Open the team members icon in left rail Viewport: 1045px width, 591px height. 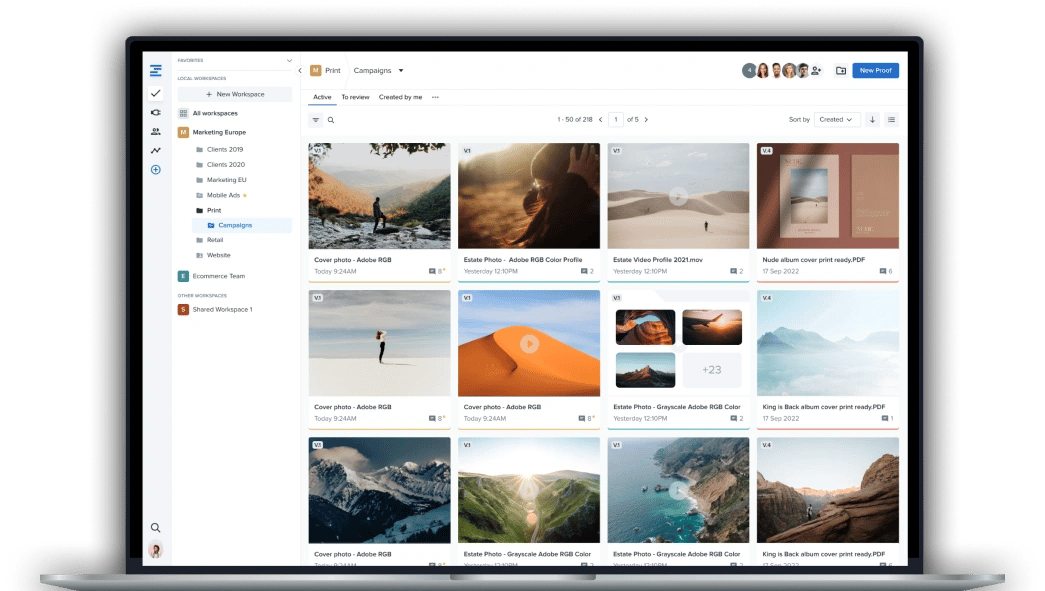(155, 132)
